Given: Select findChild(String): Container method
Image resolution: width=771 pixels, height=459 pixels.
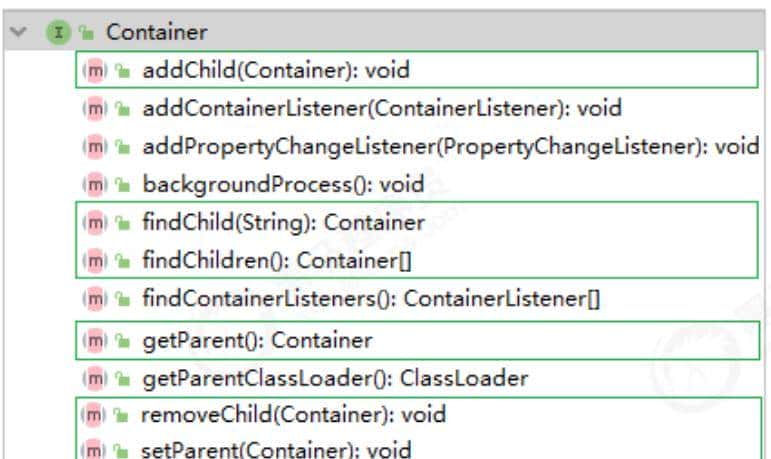Looking at the screenshot, I should (x=284, y=222).
